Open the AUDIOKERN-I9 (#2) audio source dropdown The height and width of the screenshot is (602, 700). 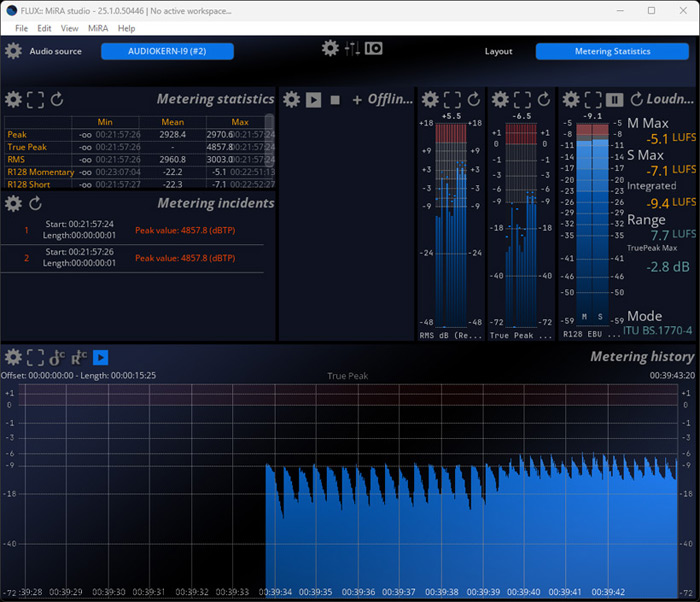pyautogui.click(x=167, y=51)
